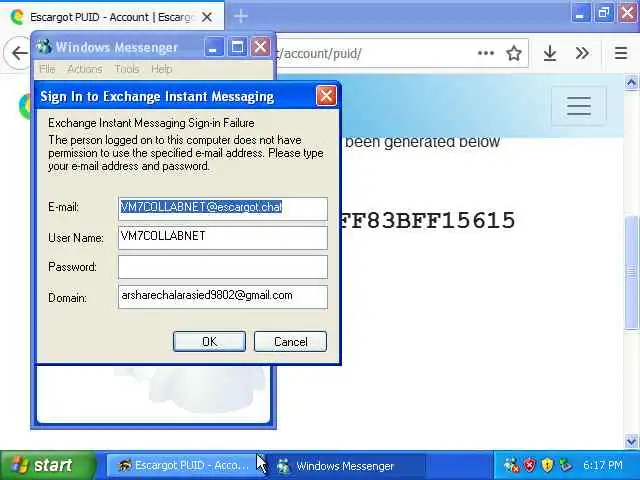
Task: Open the browser downloads arrow icon
Action: [550, 53]
